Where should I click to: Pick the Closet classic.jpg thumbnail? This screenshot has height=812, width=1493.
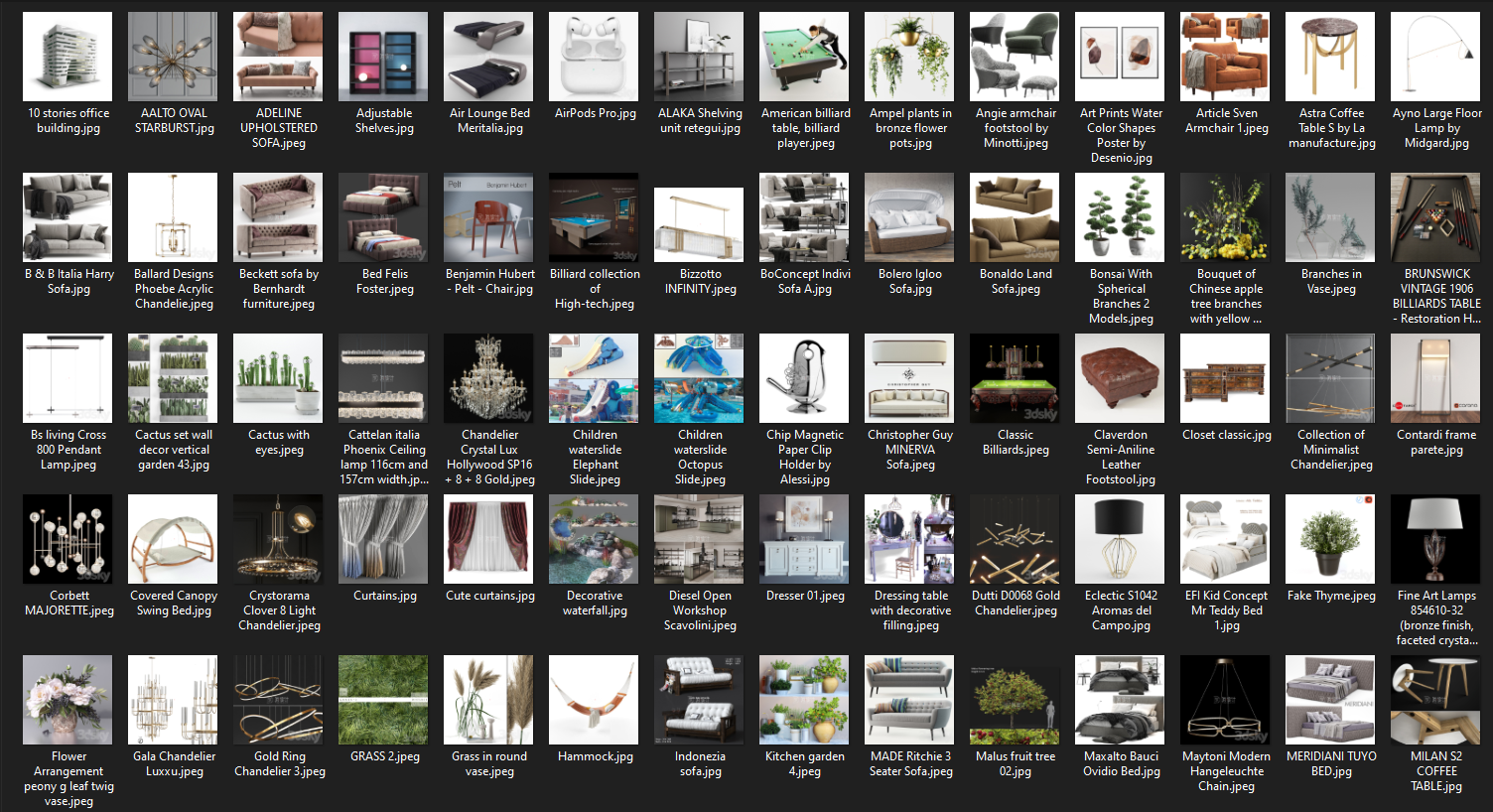tap(1226, 378)
